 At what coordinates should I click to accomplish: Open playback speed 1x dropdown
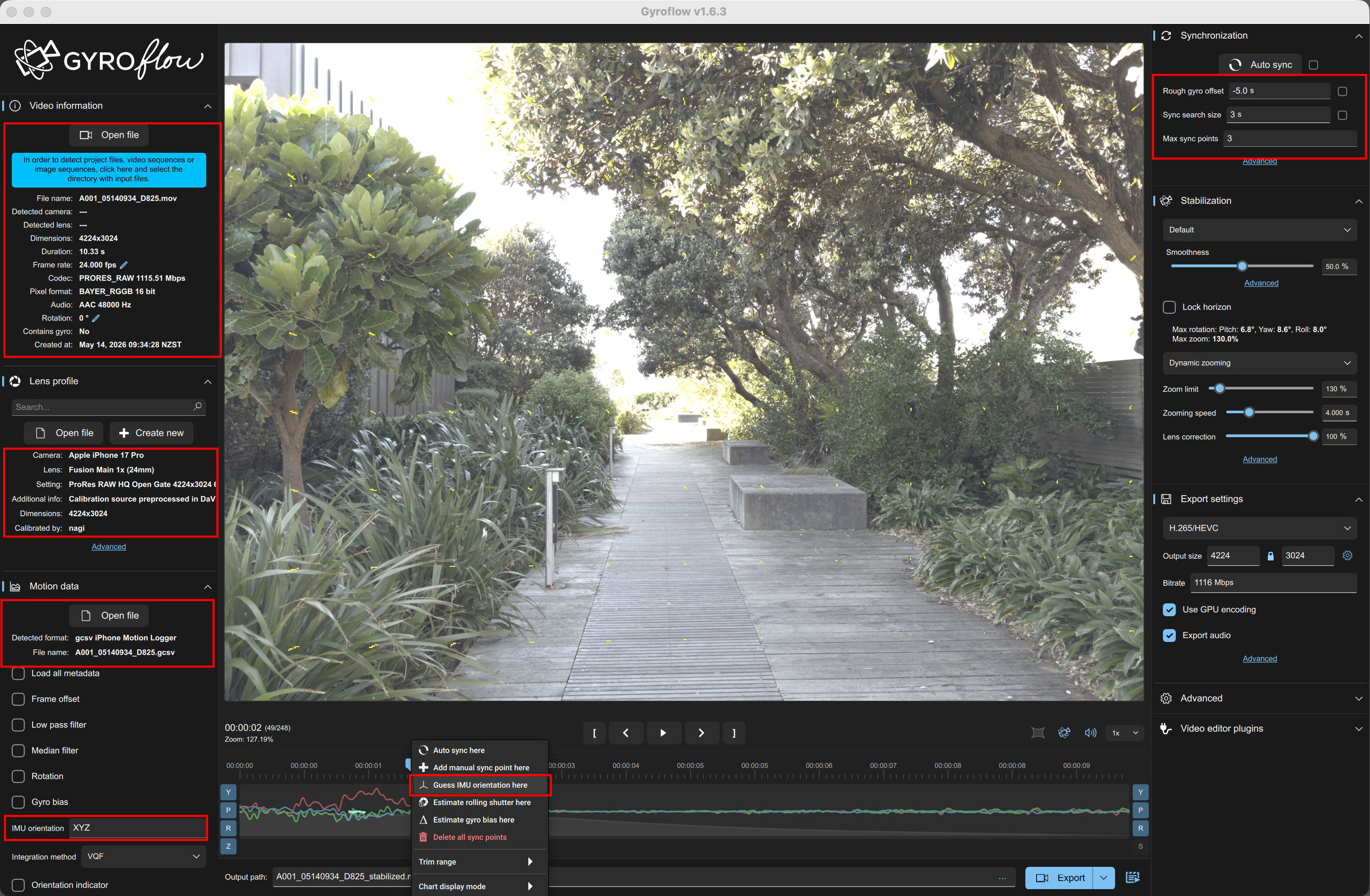pos(1125,733)
